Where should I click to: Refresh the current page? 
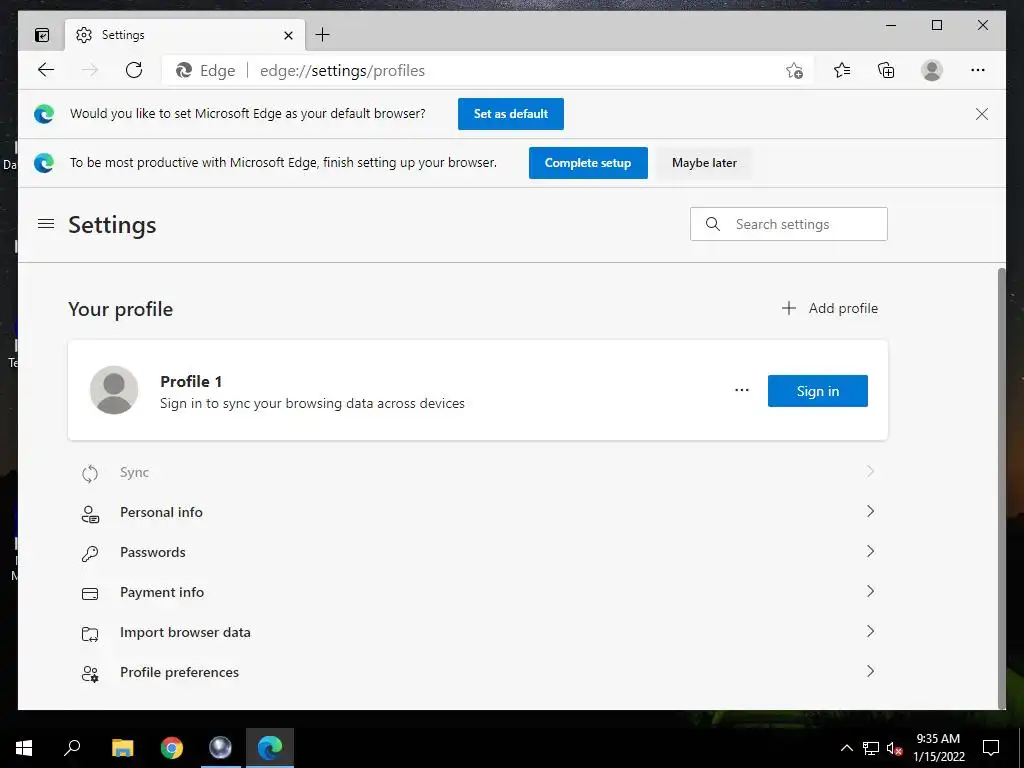pos(134,70)
